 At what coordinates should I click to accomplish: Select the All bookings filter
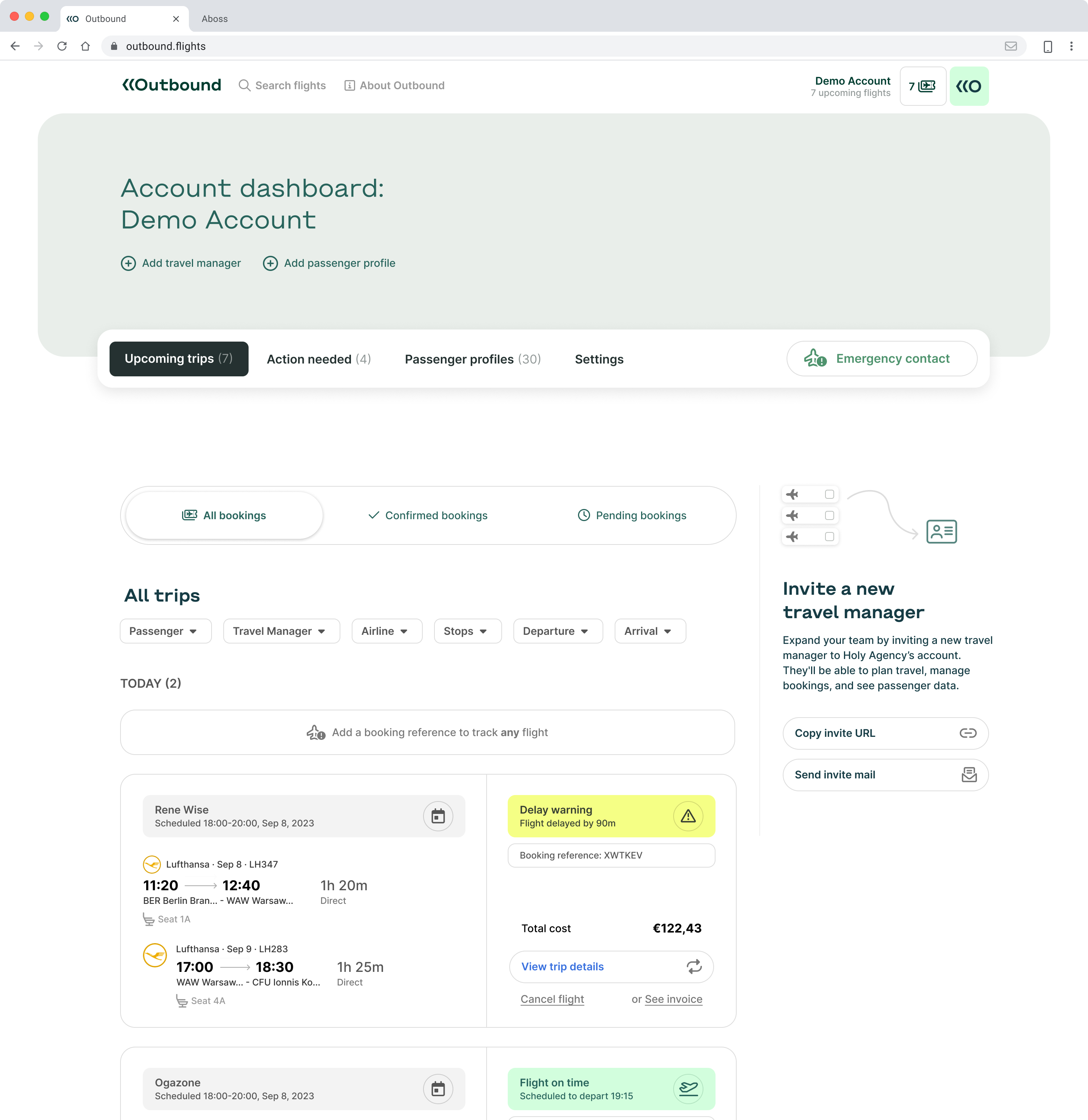224,515
